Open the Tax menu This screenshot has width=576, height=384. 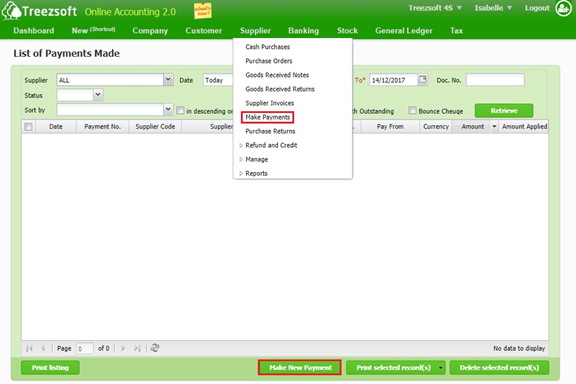coord(456,30)
